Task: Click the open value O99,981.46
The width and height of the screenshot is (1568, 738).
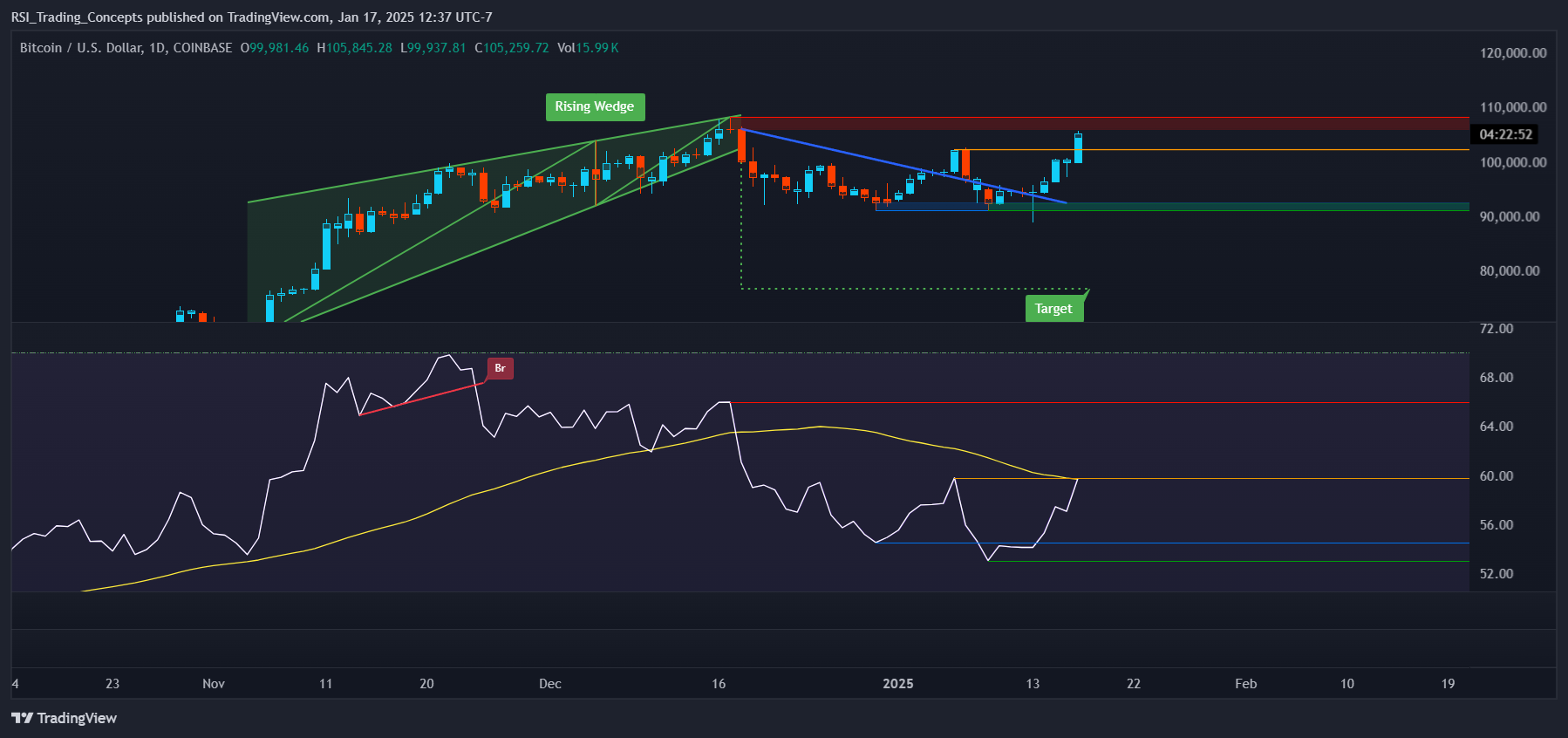Action: click(275, 48)
